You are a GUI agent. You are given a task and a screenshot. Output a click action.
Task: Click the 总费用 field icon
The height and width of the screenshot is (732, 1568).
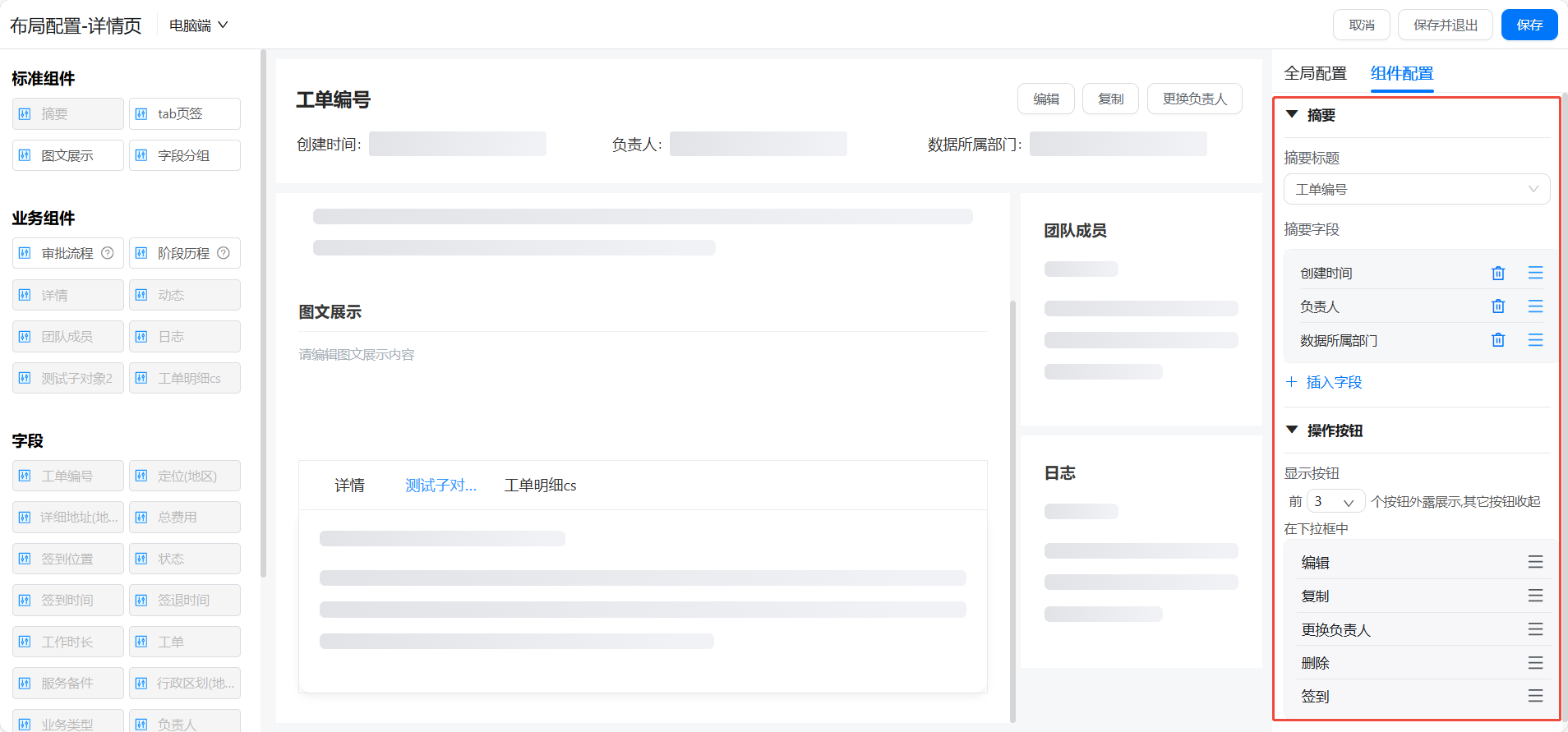click(x=141, y=518)
